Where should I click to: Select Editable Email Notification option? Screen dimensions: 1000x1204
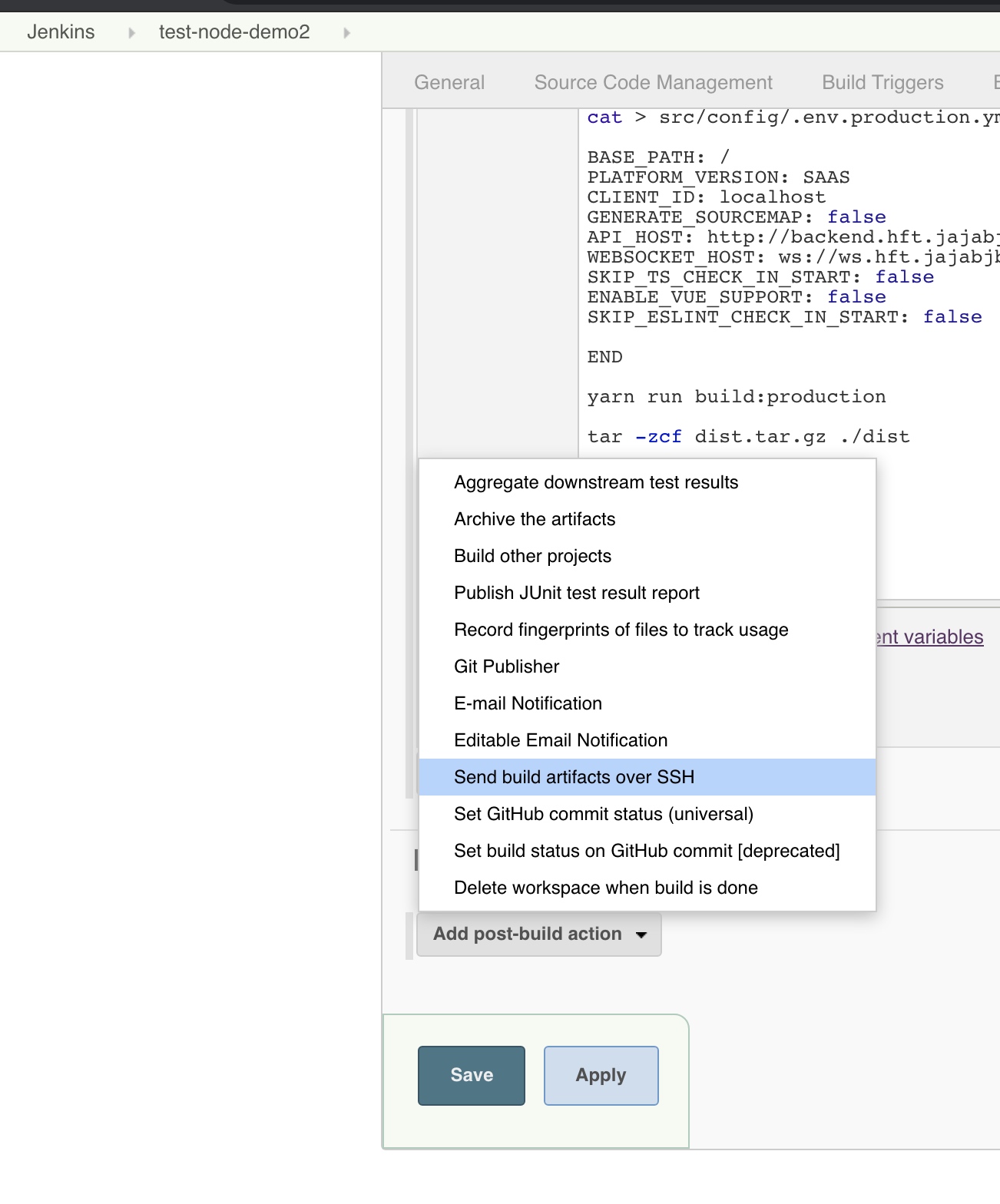click(x=647, y=740)
